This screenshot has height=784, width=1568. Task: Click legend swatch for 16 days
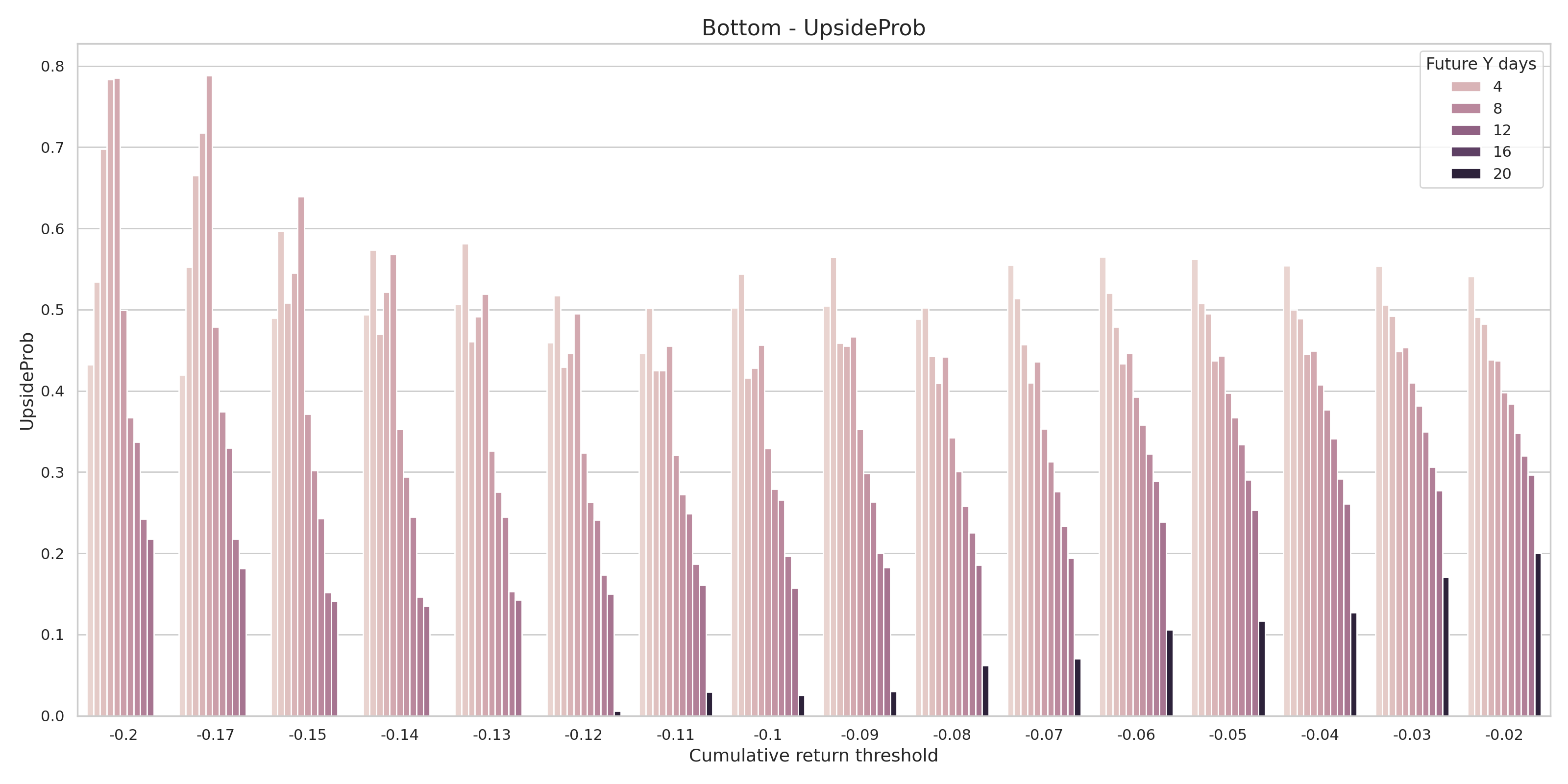[x=1466, y=152]
